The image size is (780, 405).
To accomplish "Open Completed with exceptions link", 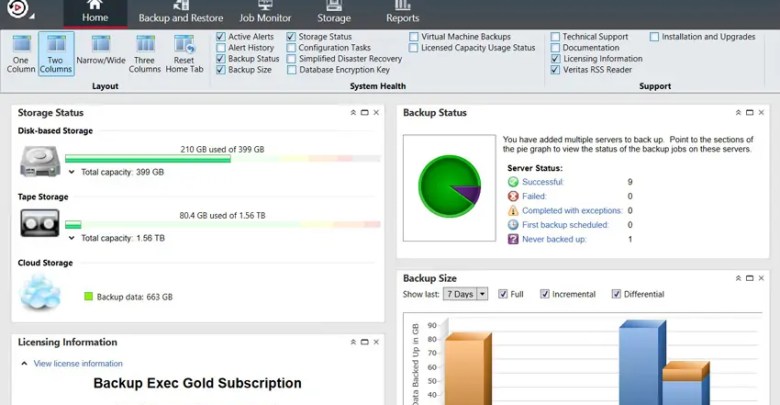I will [572, 210].
